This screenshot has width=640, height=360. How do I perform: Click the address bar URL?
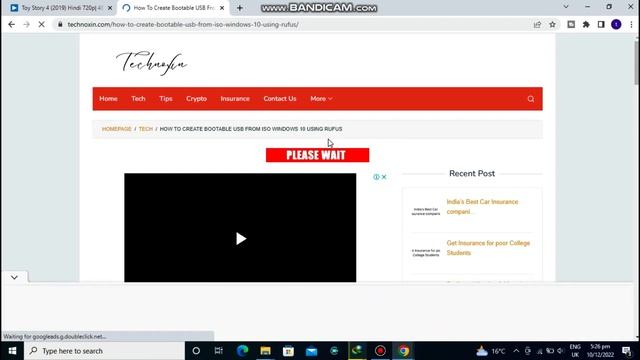[183, 24]
